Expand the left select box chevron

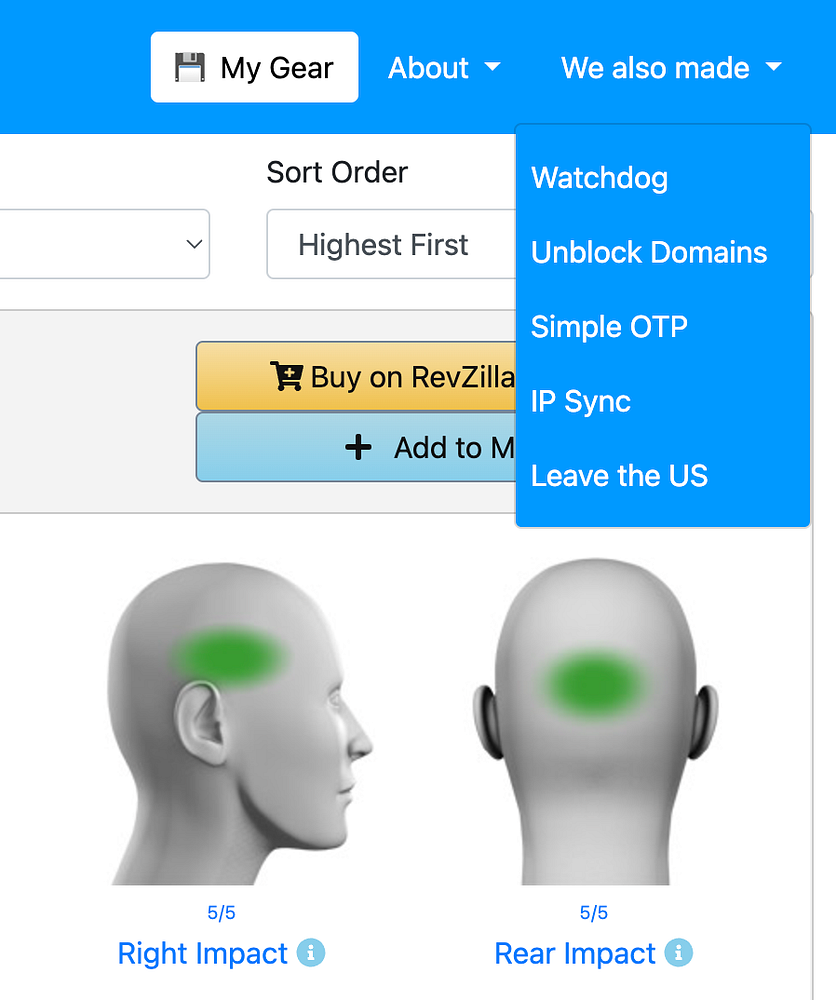(194, 244)
